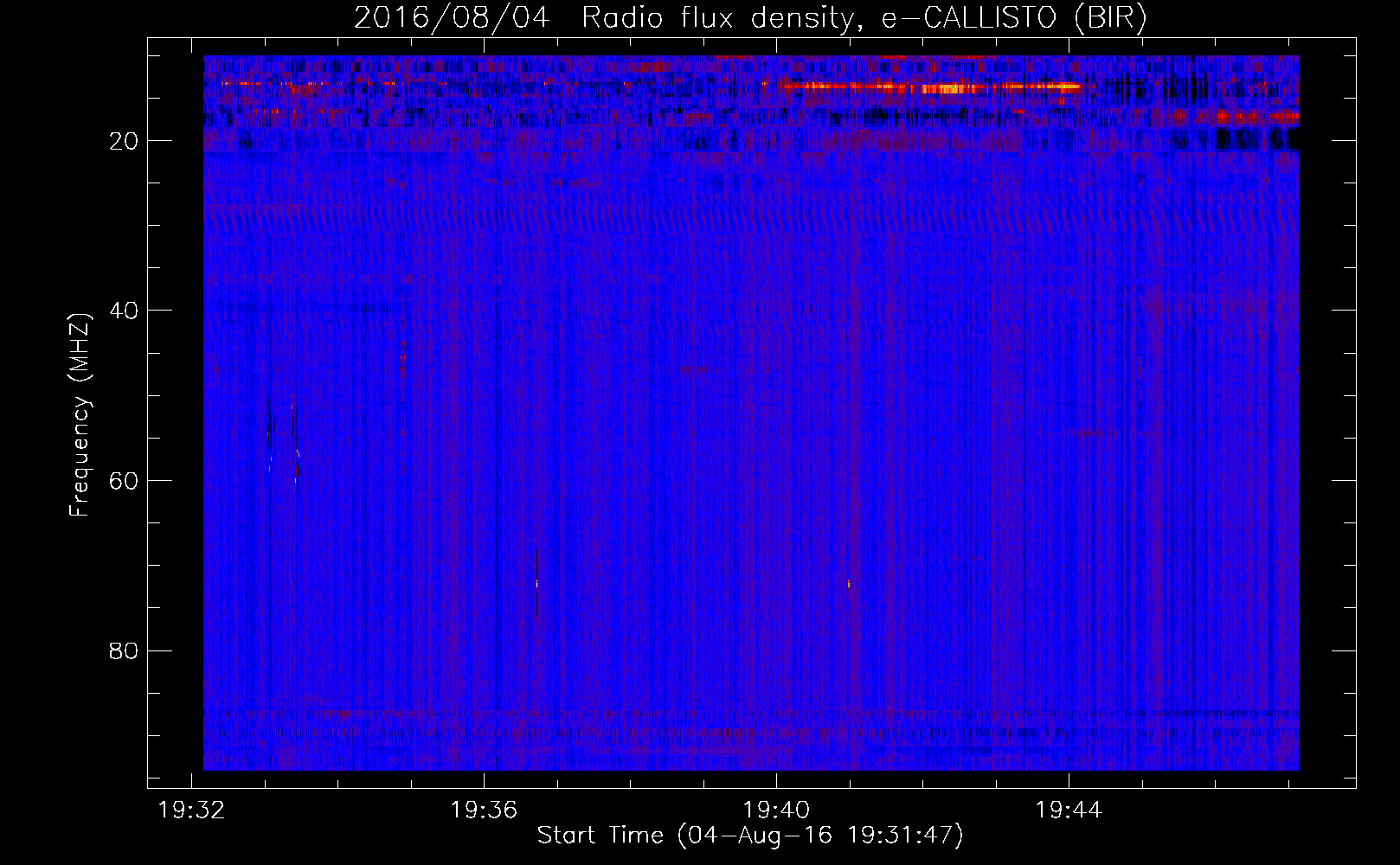
Task: Click the 19:36 time tick label
Action: 484,810
